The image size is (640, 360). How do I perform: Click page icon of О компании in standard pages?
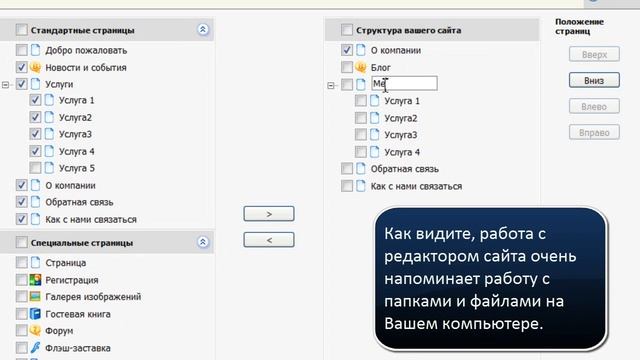pos(35,185)
